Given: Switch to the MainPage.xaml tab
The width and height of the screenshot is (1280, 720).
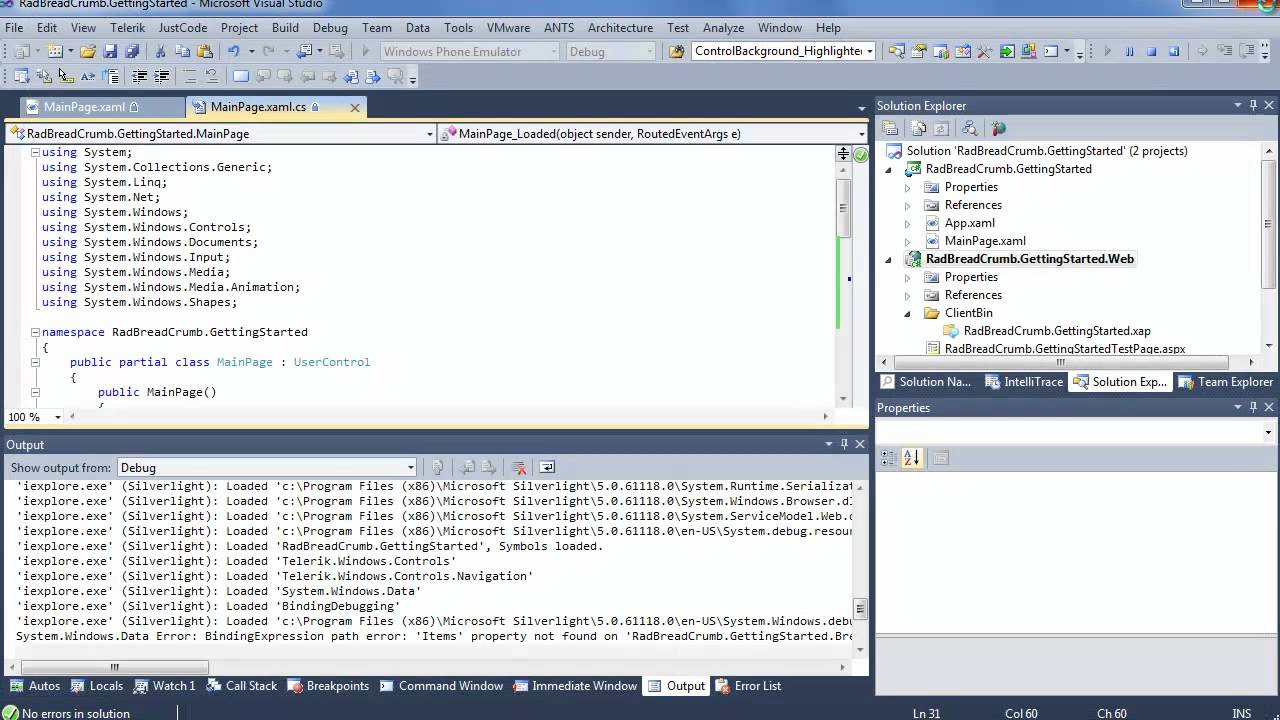Looking at the screenshot, I should (84, 107).
